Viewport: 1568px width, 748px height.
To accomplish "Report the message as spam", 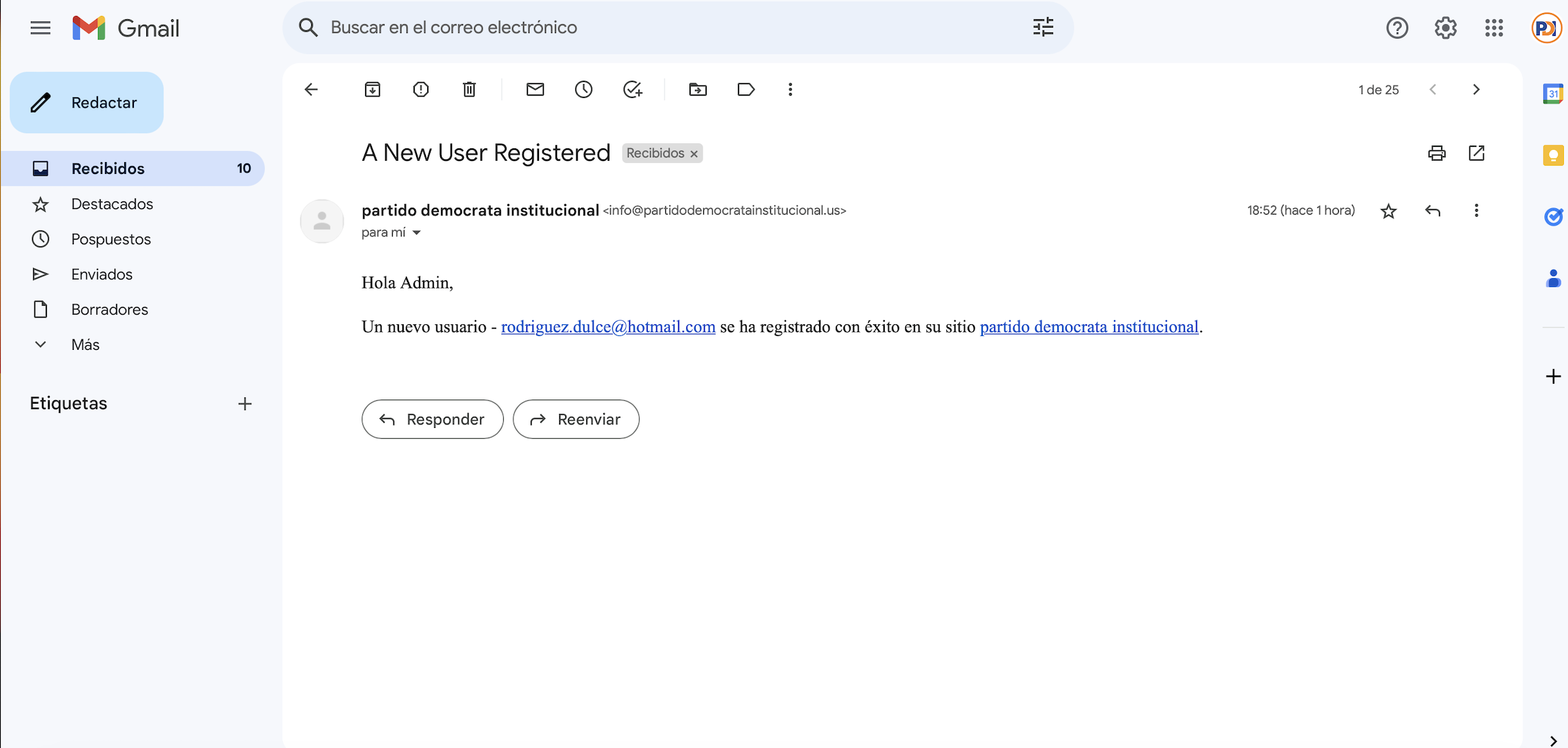I will (x=421, y=90).
